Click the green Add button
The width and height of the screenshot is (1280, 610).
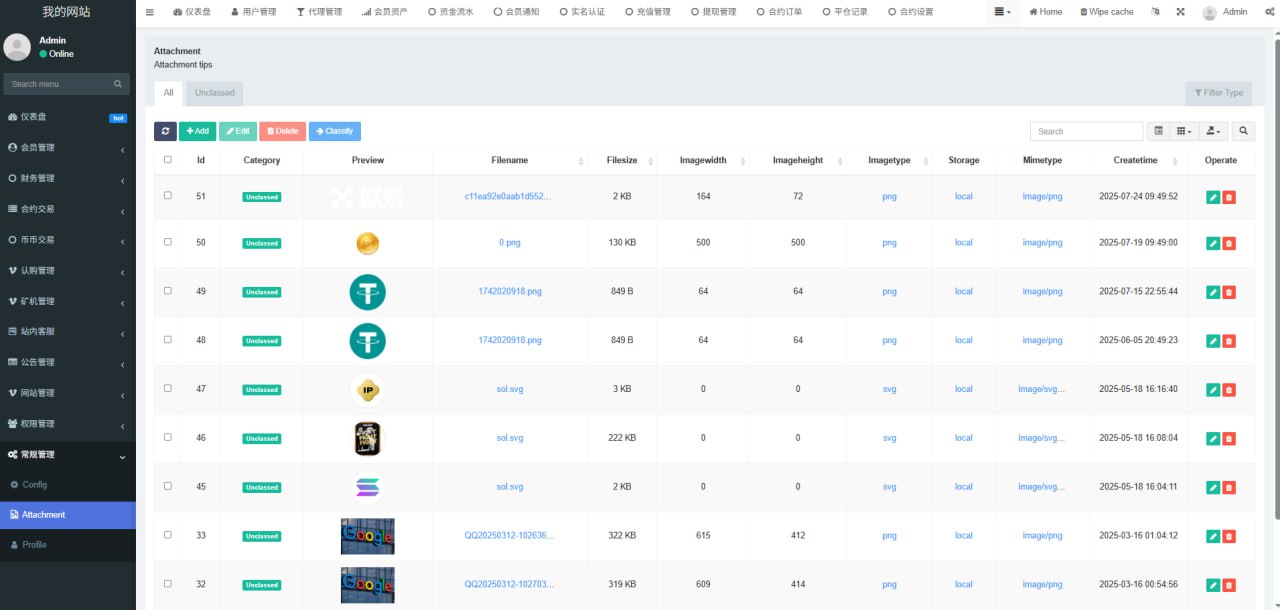coord(197,131)
